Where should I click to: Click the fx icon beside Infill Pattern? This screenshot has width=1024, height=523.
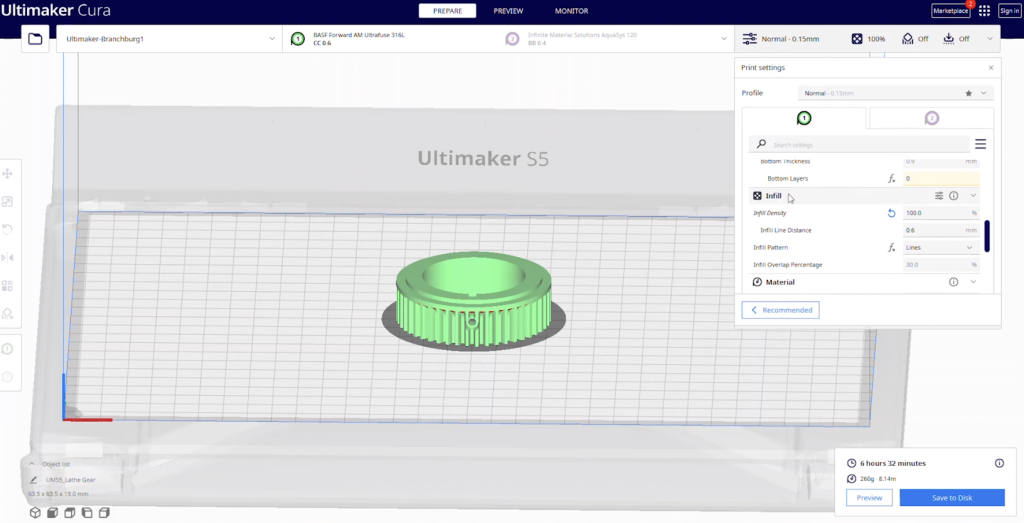(891, 247)
